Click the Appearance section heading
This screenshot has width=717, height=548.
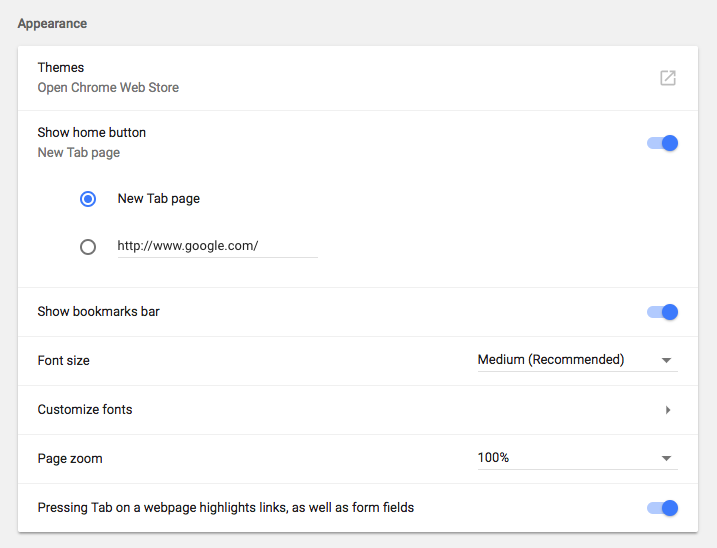(52, 24)
